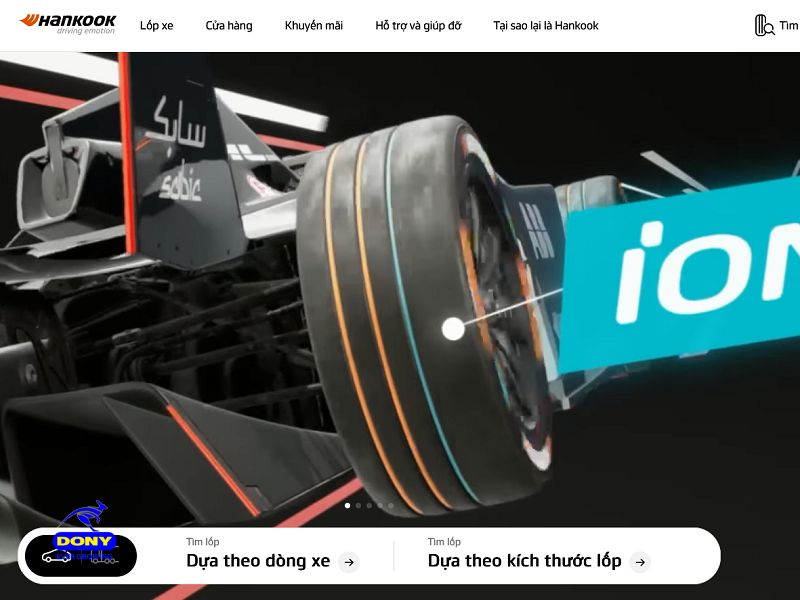Click the arrow on the Dựa theo dòng xe card
This screenshot has height=600, width=800.
[349, 562]
